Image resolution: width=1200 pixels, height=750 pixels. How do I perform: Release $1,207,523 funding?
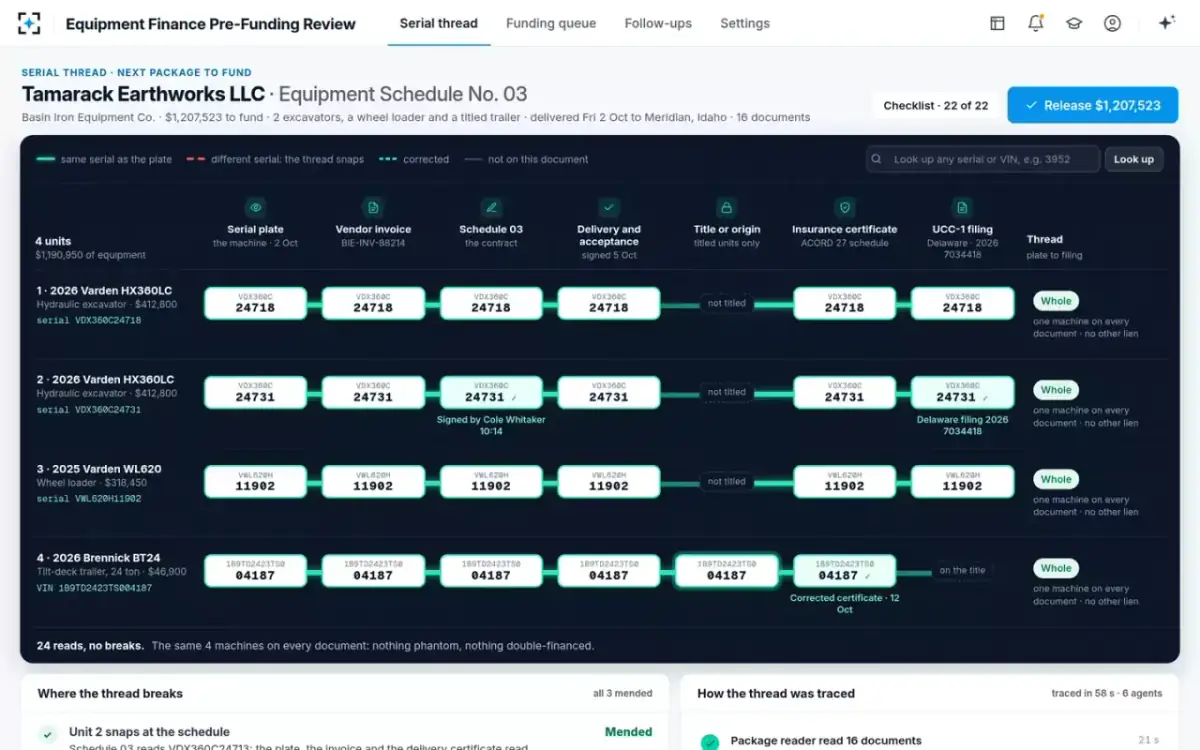(1093, 105)
